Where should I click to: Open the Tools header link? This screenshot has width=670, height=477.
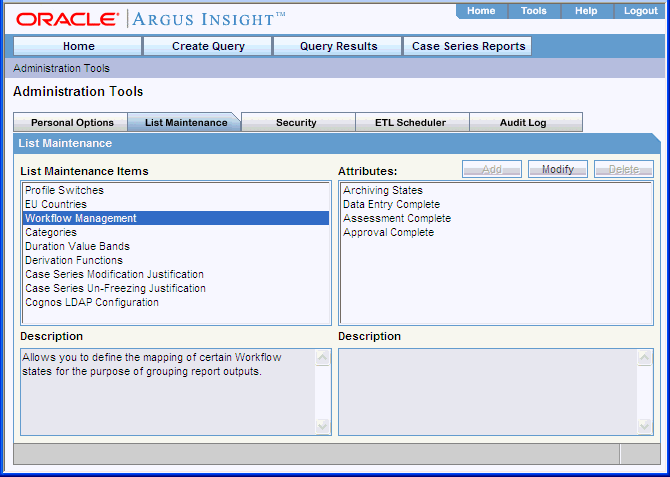[x=534, y=11]
